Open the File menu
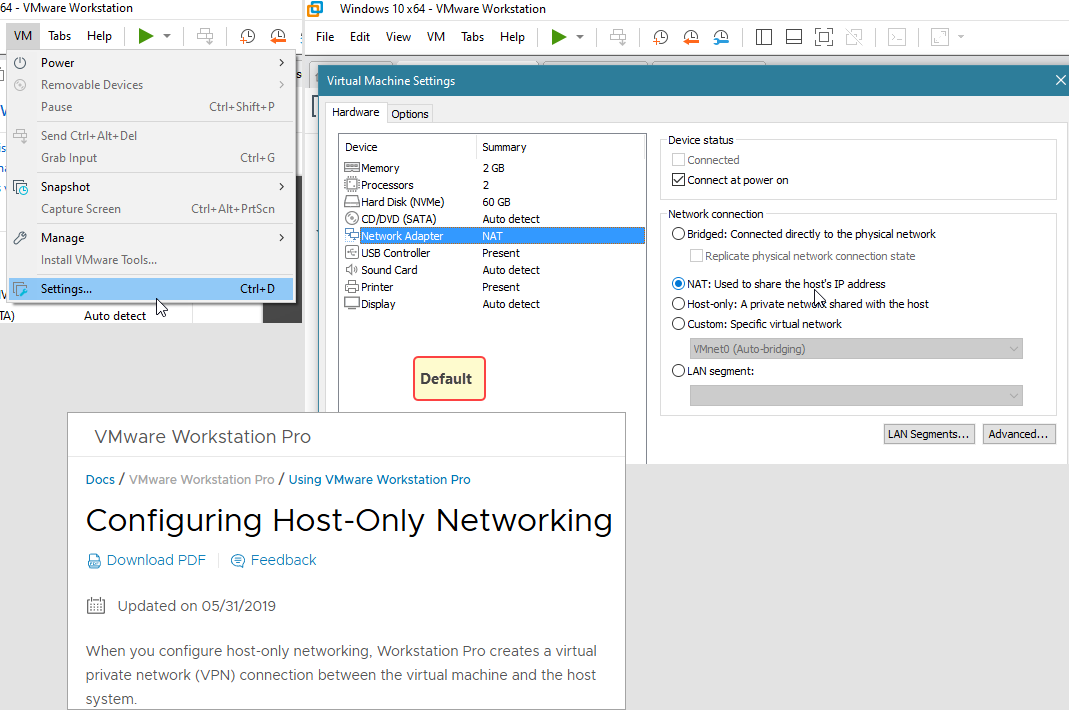Viewport: 1069px width, 710px height. 325,37
